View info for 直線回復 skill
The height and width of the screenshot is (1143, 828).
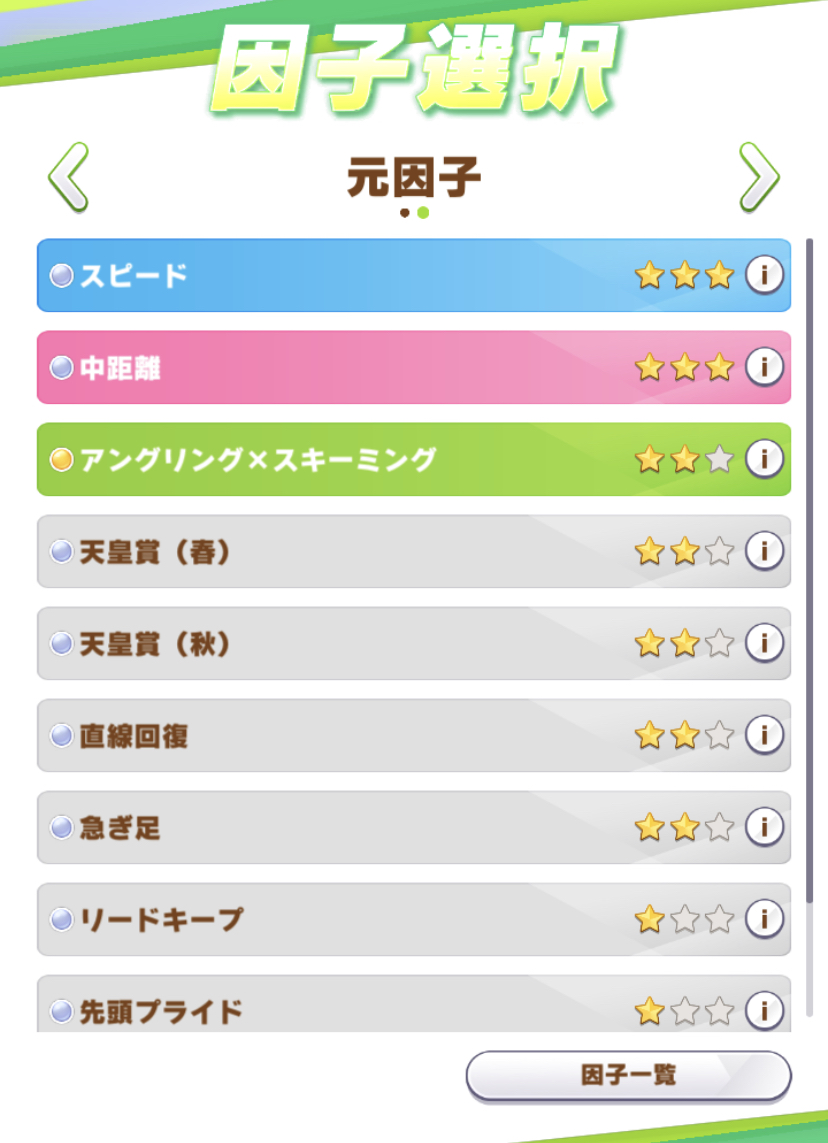point(765,735)
